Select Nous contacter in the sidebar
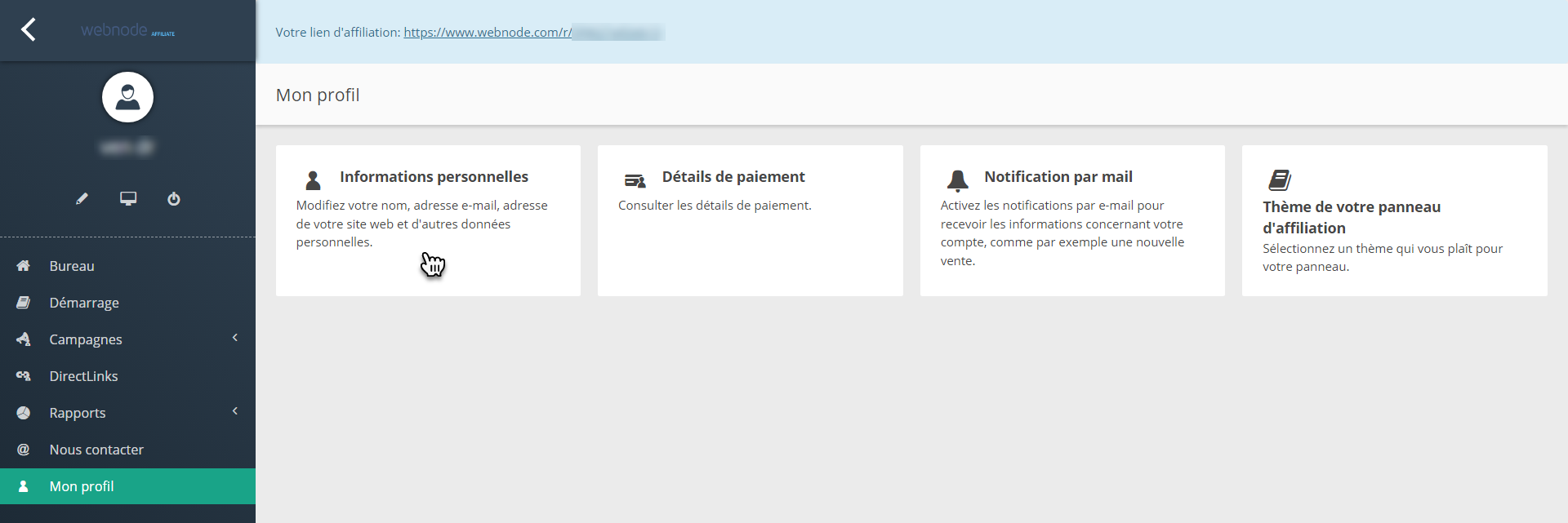Screen dimensions: 1568x523 [96, 450]
